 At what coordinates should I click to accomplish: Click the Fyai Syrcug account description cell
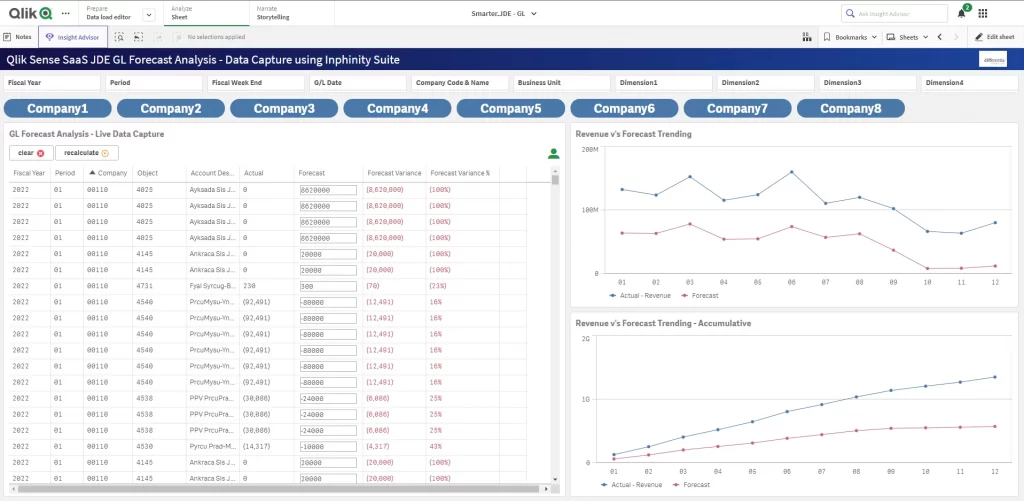(212, 286)
